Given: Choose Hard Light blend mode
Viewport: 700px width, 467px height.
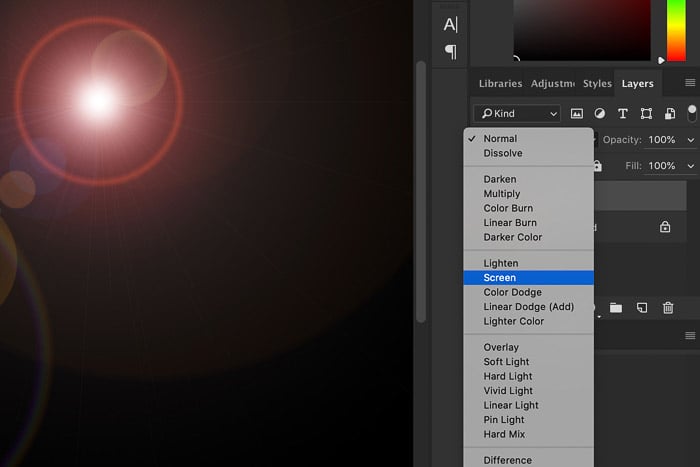Looking at the screenshot, I should (529, 376).
